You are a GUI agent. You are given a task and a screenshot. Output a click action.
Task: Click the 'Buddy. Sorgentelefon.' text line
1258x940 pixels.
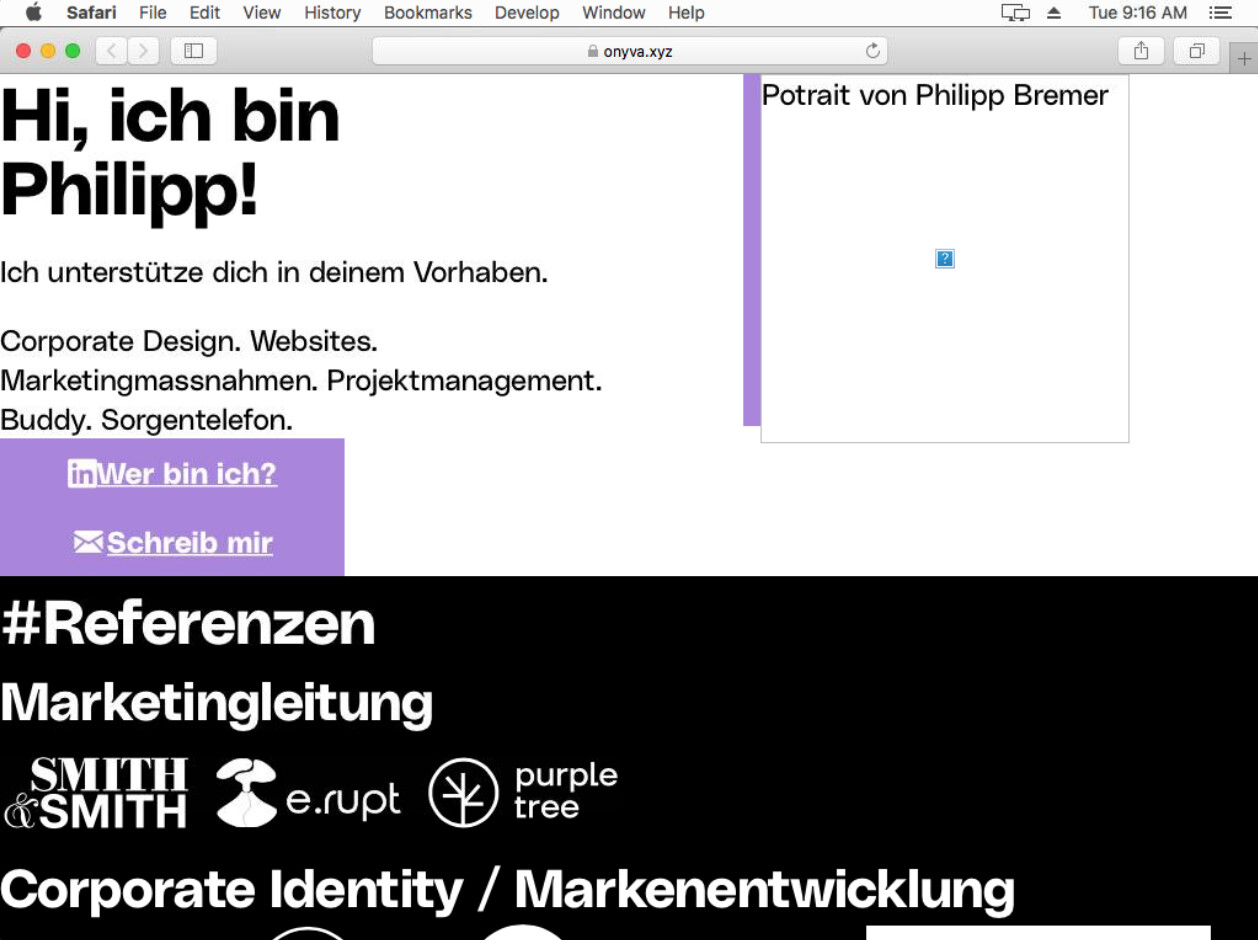tap(147, 420)
